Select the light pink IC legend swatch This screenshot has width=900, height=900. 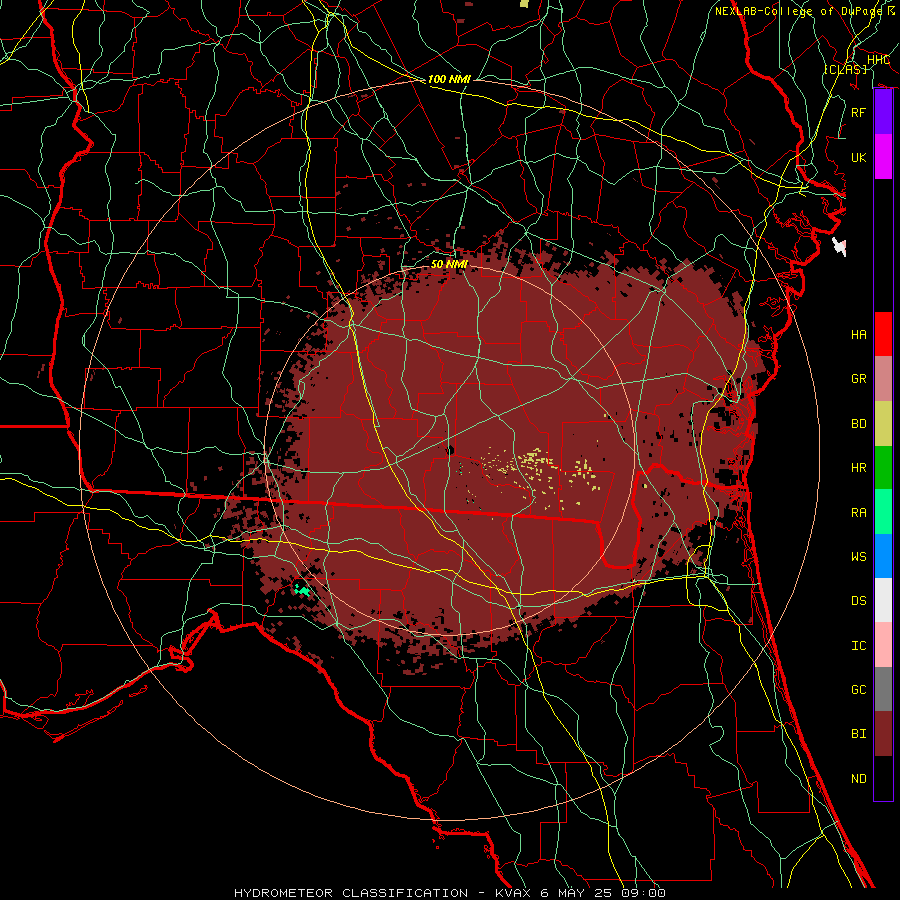[x=883, y=645]
